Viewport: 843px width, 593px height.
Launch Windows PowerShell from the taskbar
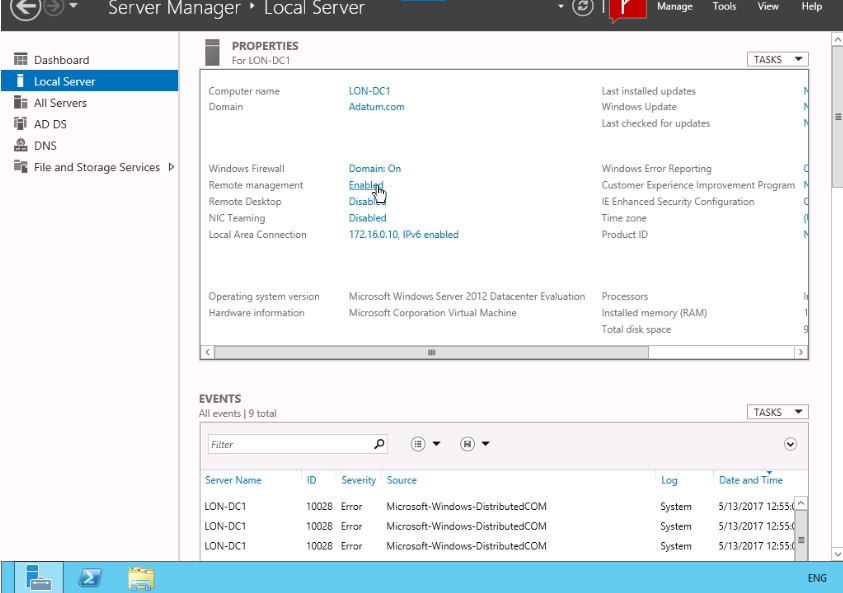(89, 577)
